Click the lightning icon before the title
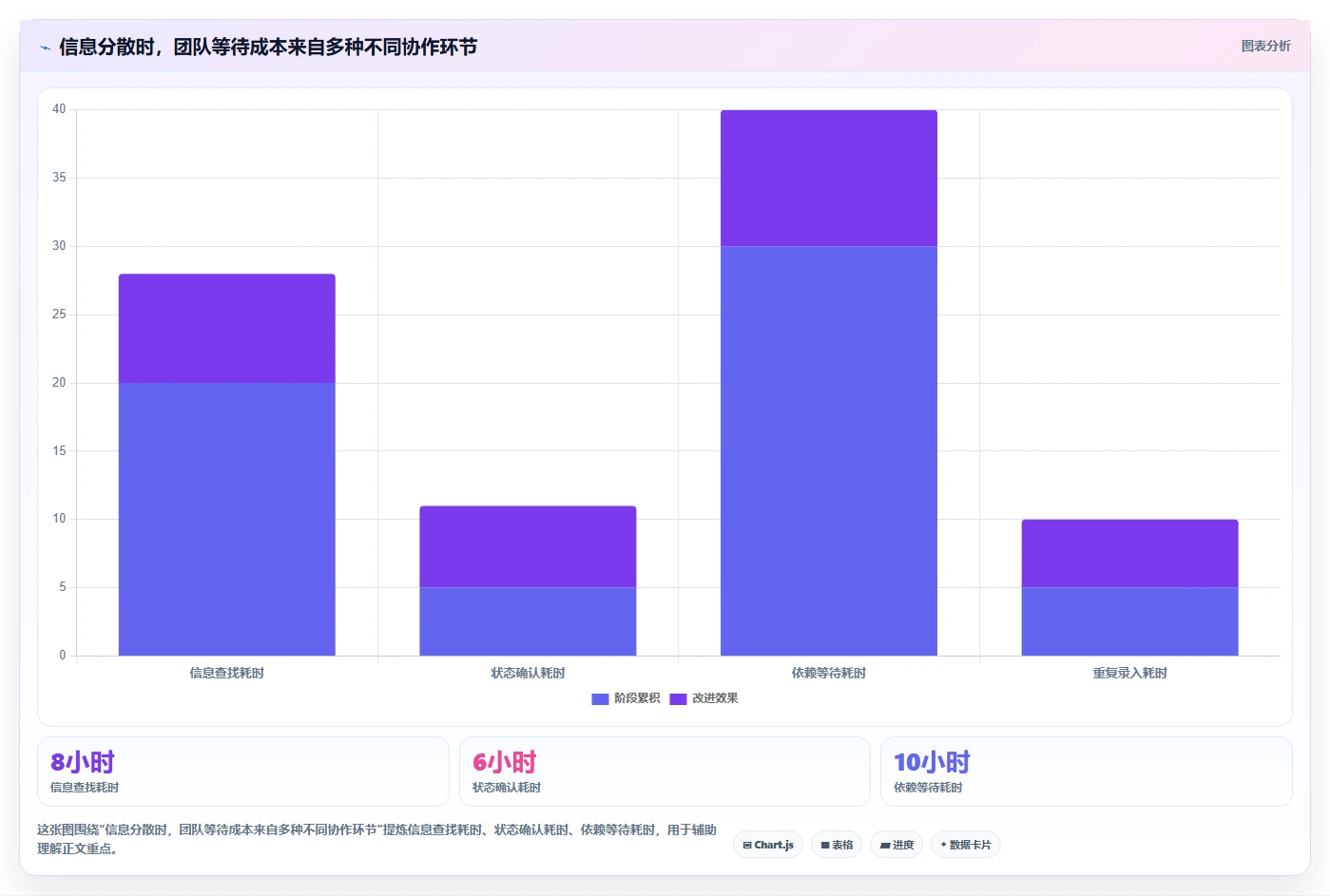The width and height of the screenshot is (1330, 896). 45,48
